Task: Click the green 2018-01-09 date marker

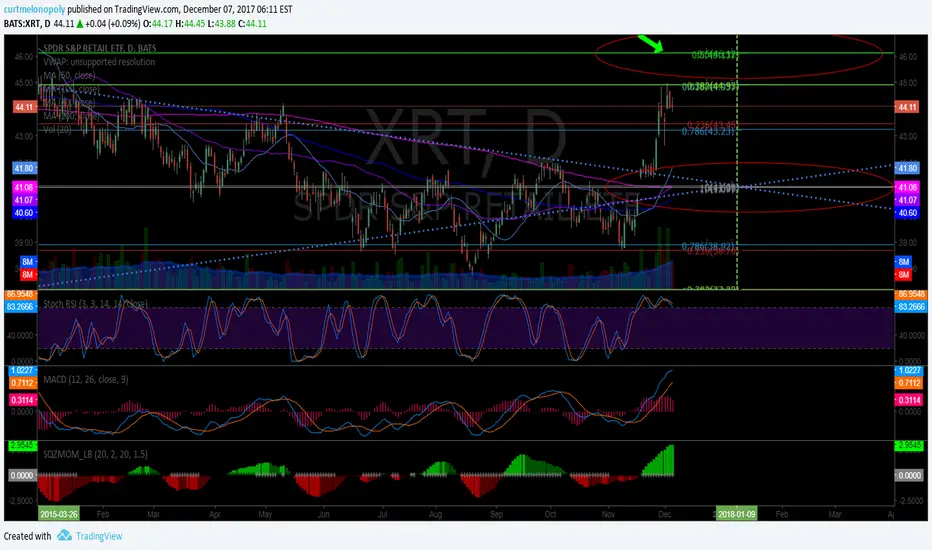Action: [x=736, y=514]
